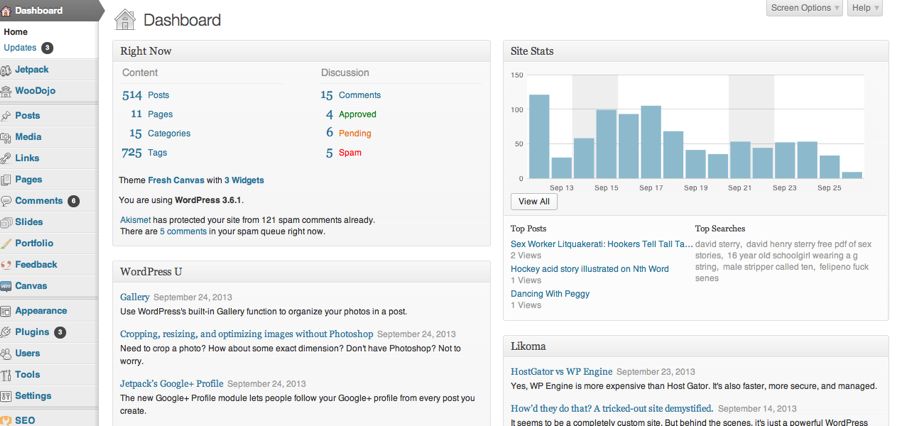Click the Updates count badge

[47, 48]
